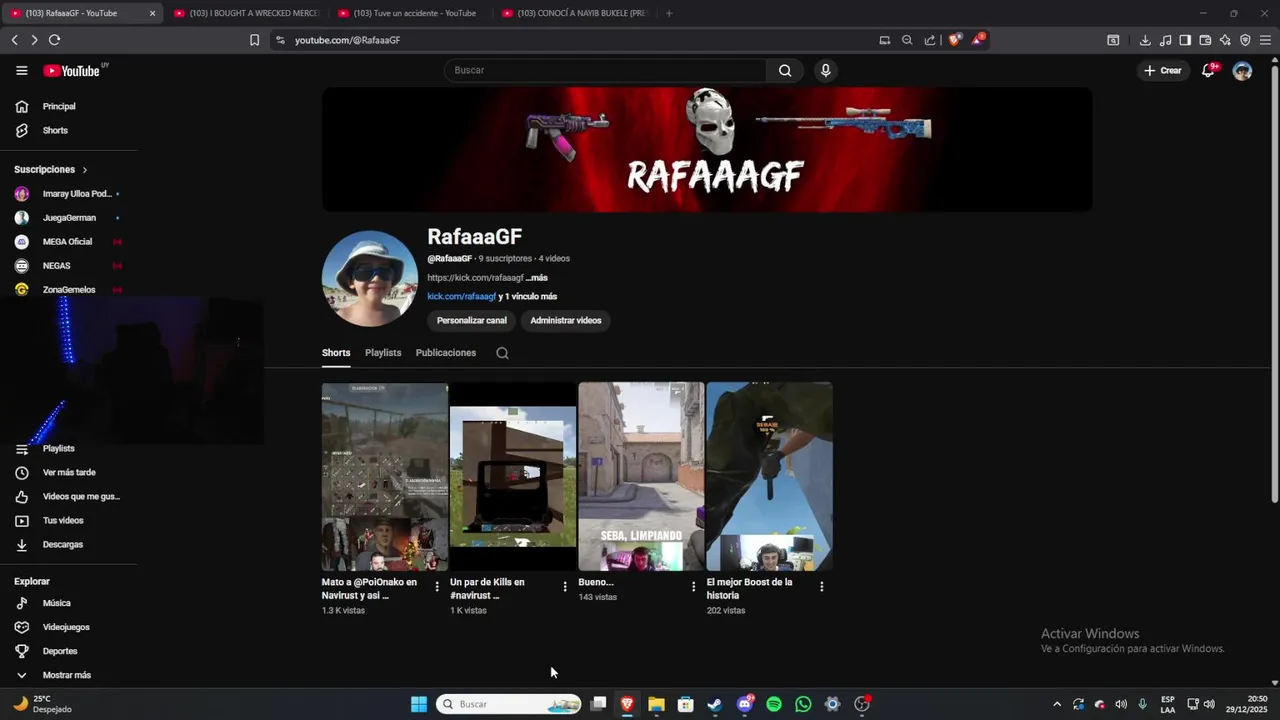This screenshot has height=720, width=1280.
Task: Click 'Administrar videos' button
Action: (566, 321)
